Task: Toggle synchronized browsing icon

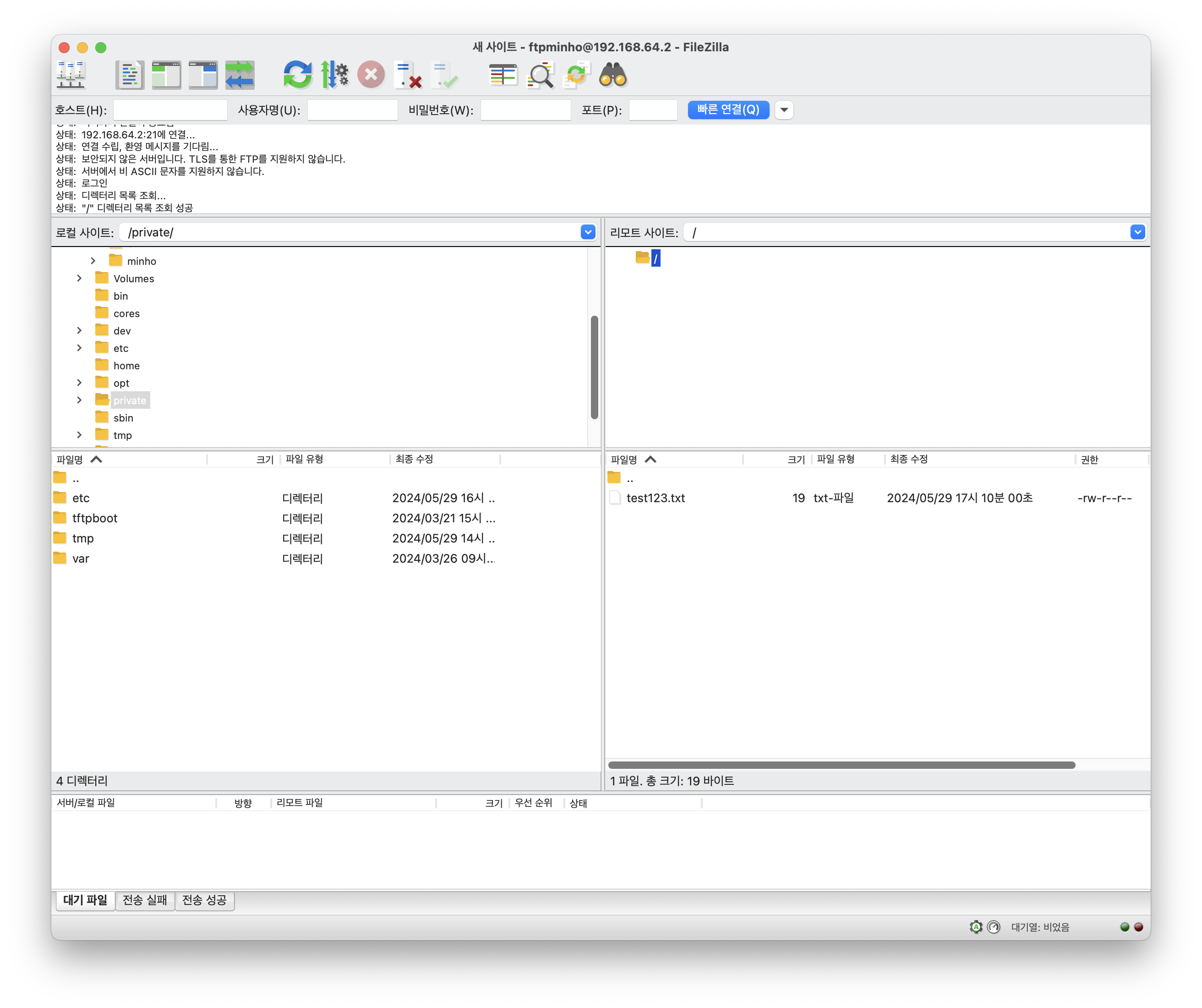Action: (x=576, y=75)
